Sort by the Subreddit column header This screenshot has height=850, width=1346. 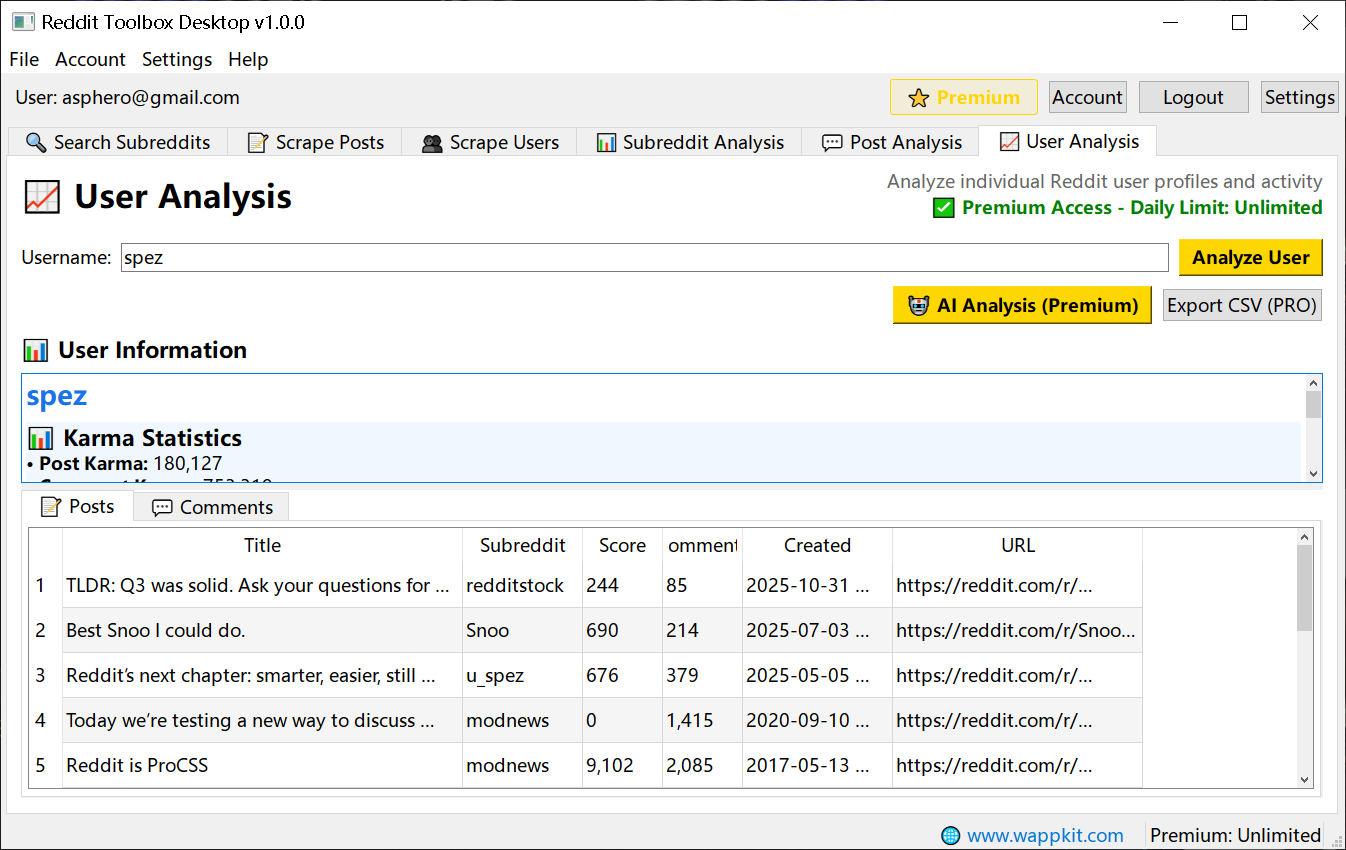pos(523,545)
